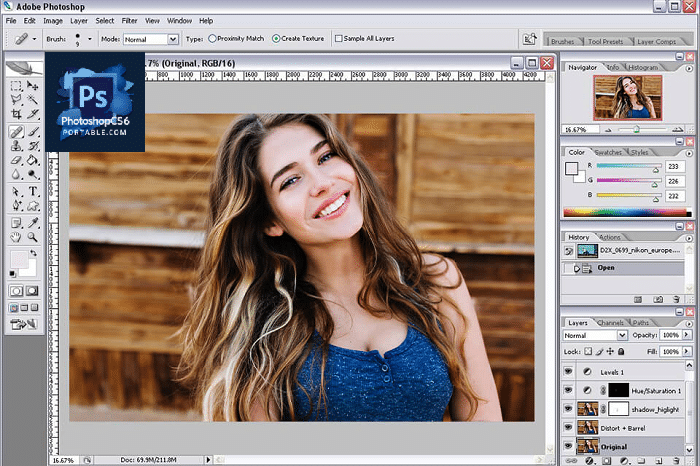Open the Filter menu

pyautogui.click(x=129, y=21)
